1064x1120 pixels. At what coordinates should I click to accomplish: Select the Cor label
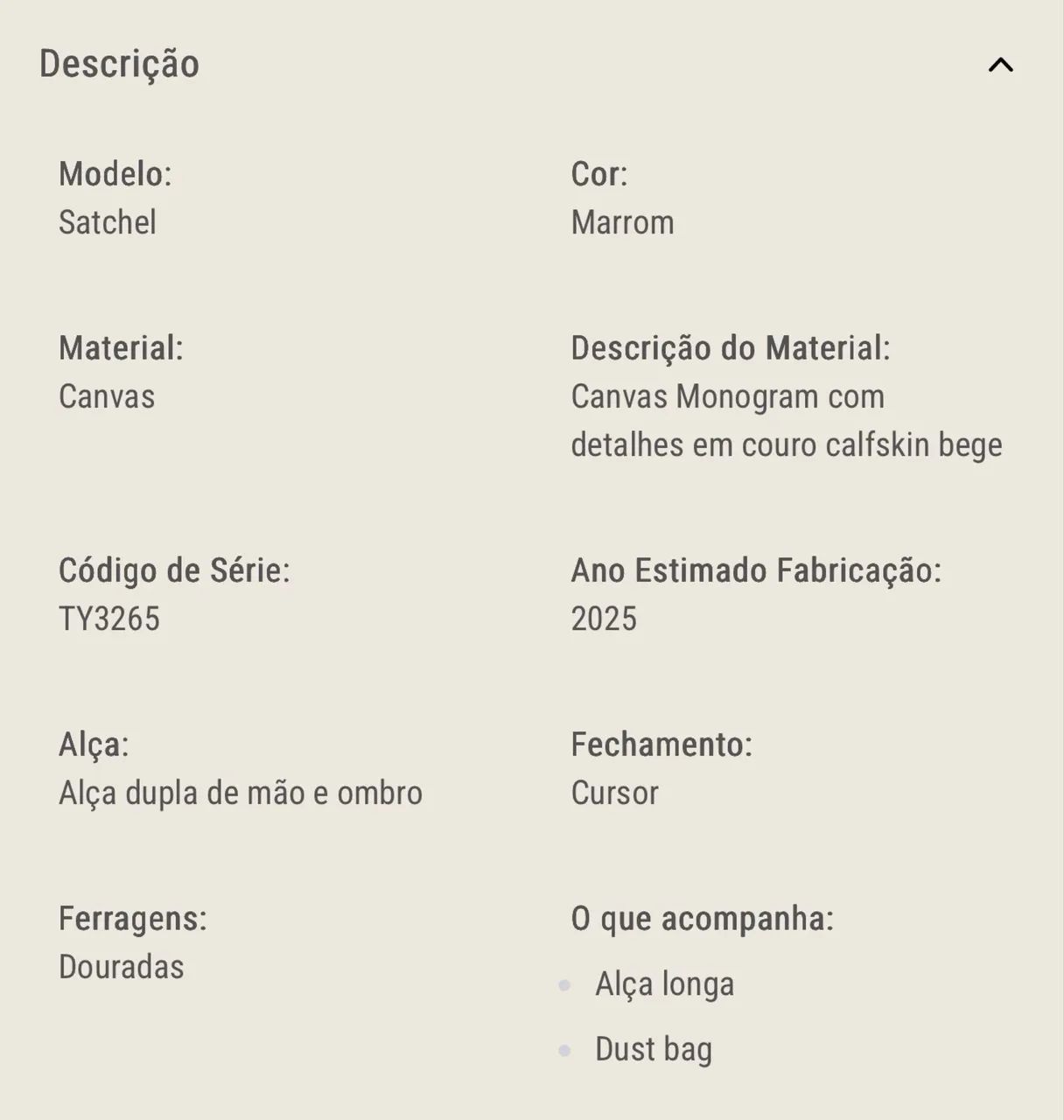[599, 174]
